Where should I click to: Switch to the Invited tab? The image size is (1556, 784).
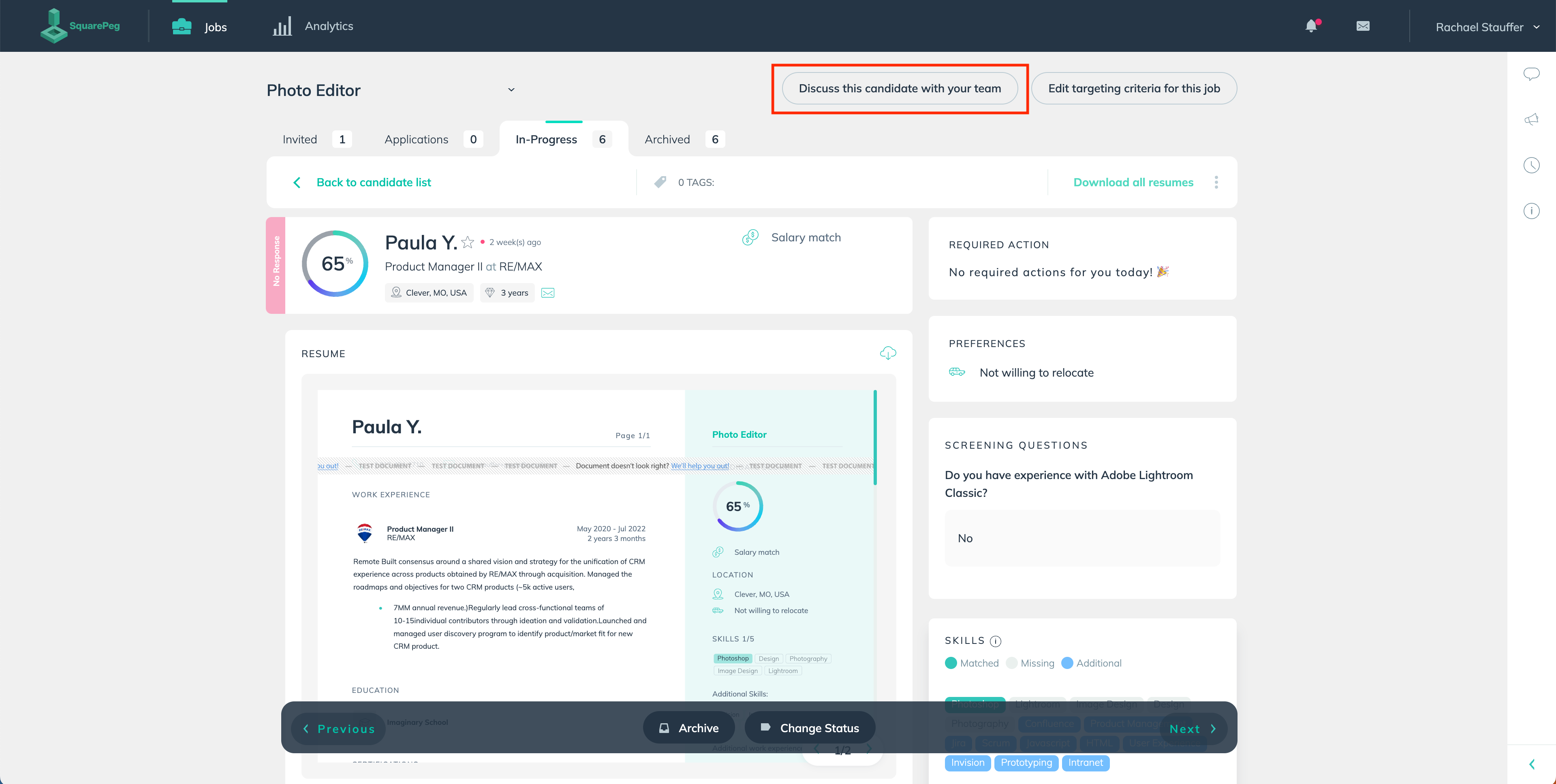pyautogui.click(x=316, y=139)
